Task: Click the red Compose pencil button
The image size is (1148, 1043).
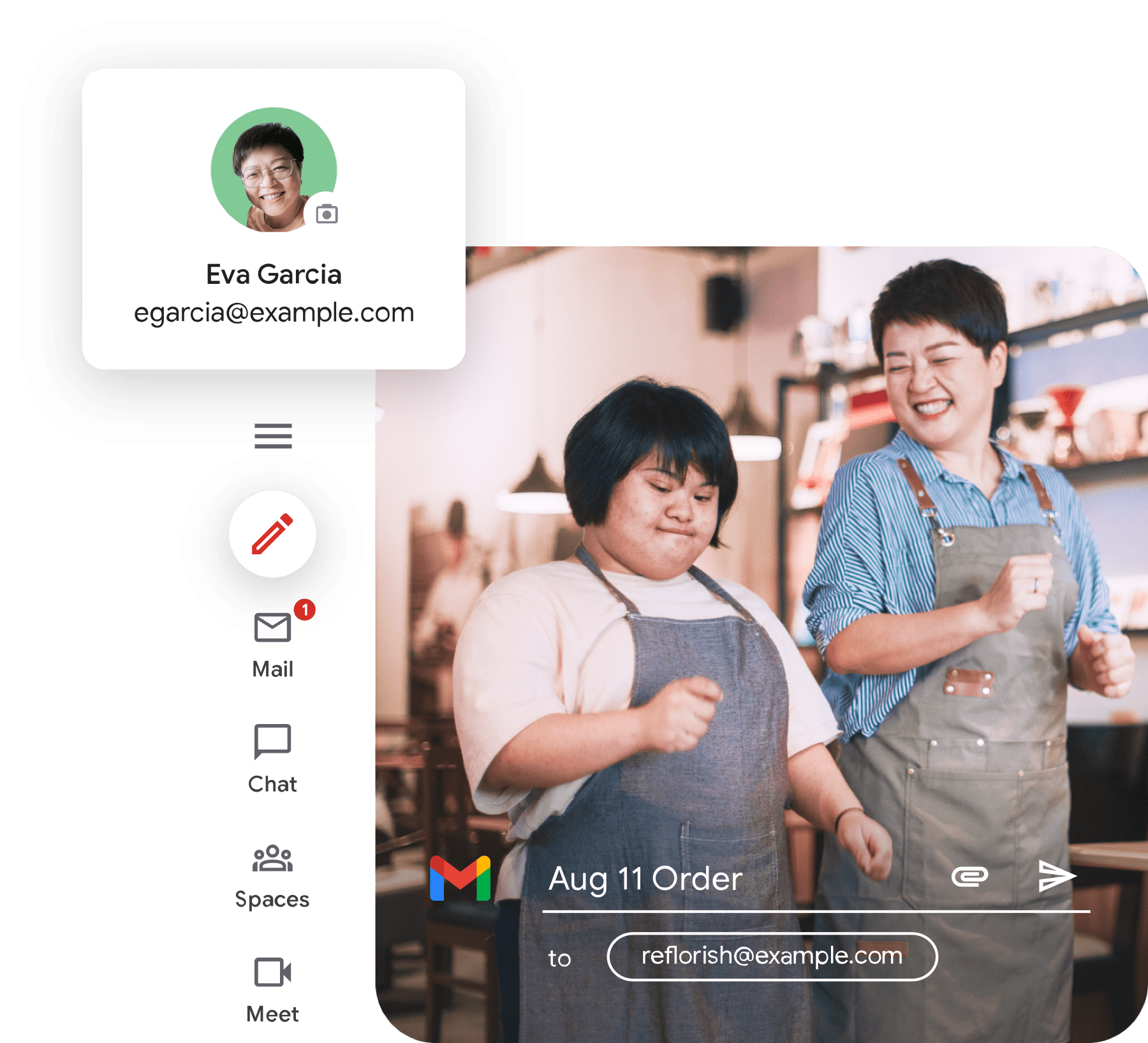Action: coord(273,534)
